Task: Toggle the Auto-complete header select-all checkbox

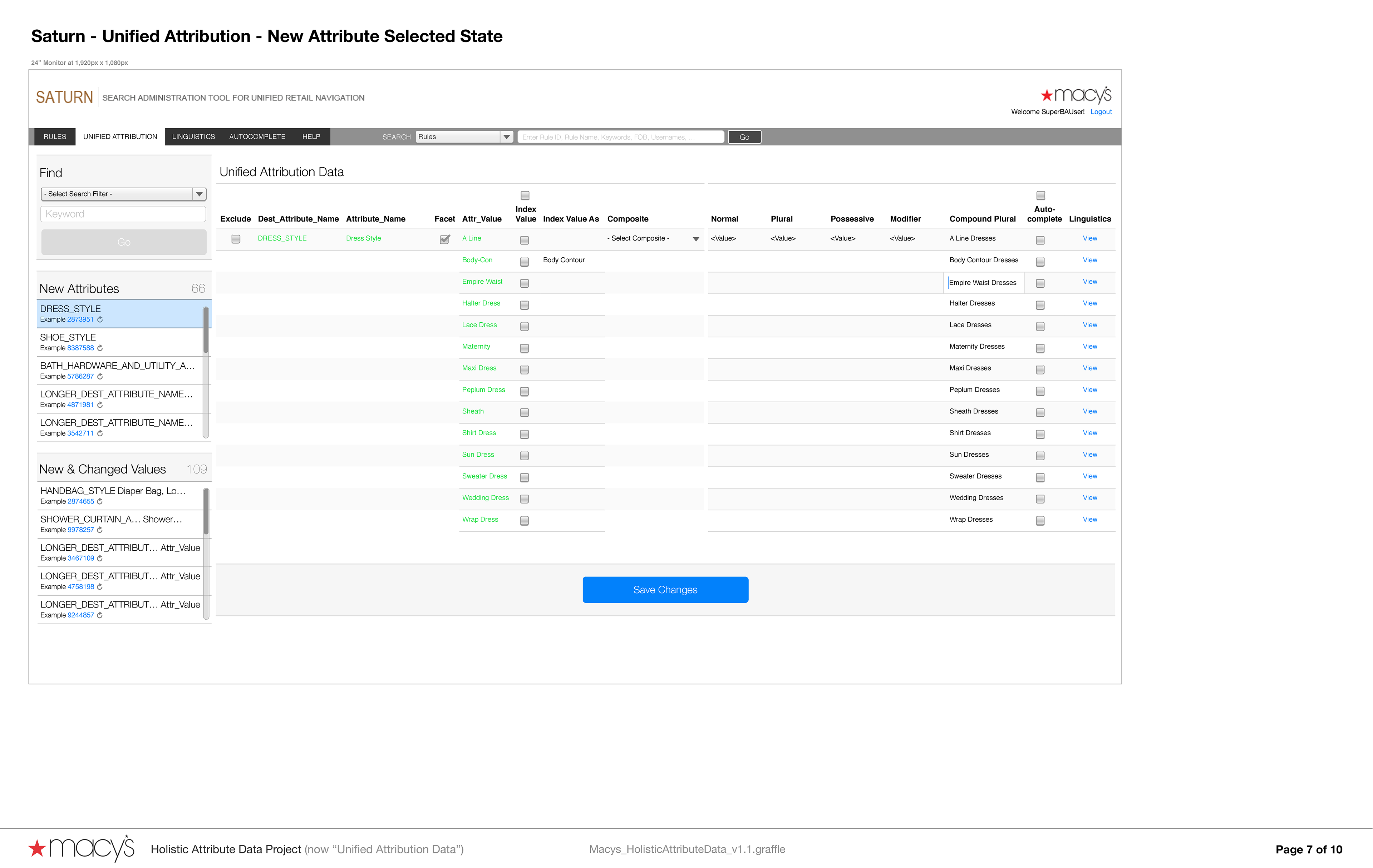Action: pyautogui.click(x=1040, y=195)
